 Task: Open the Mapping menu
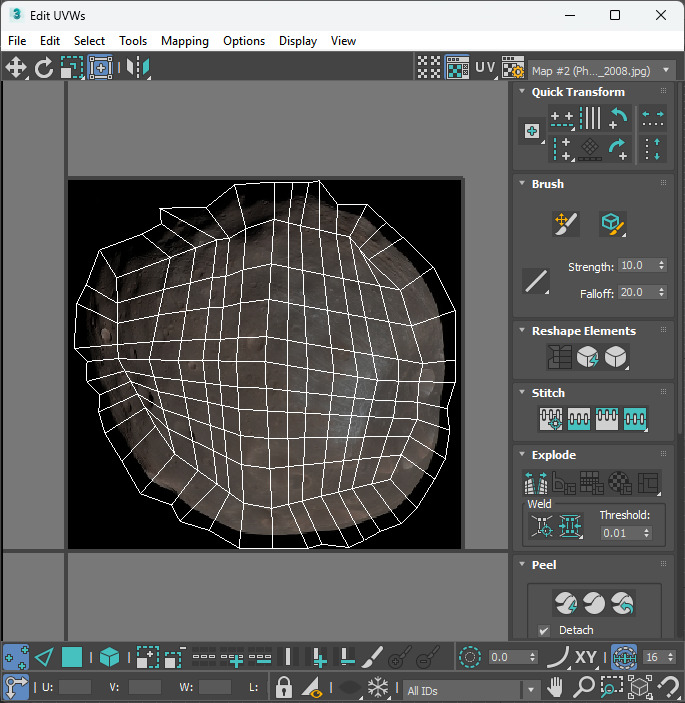pyautogui.click(x=185, y=41)
